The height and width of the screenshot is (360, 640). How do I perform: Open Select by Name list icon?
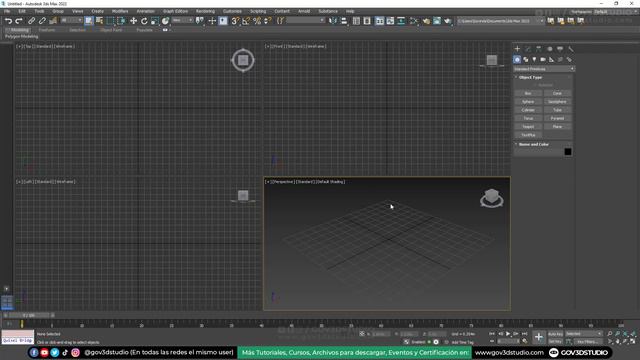point(99,21)
